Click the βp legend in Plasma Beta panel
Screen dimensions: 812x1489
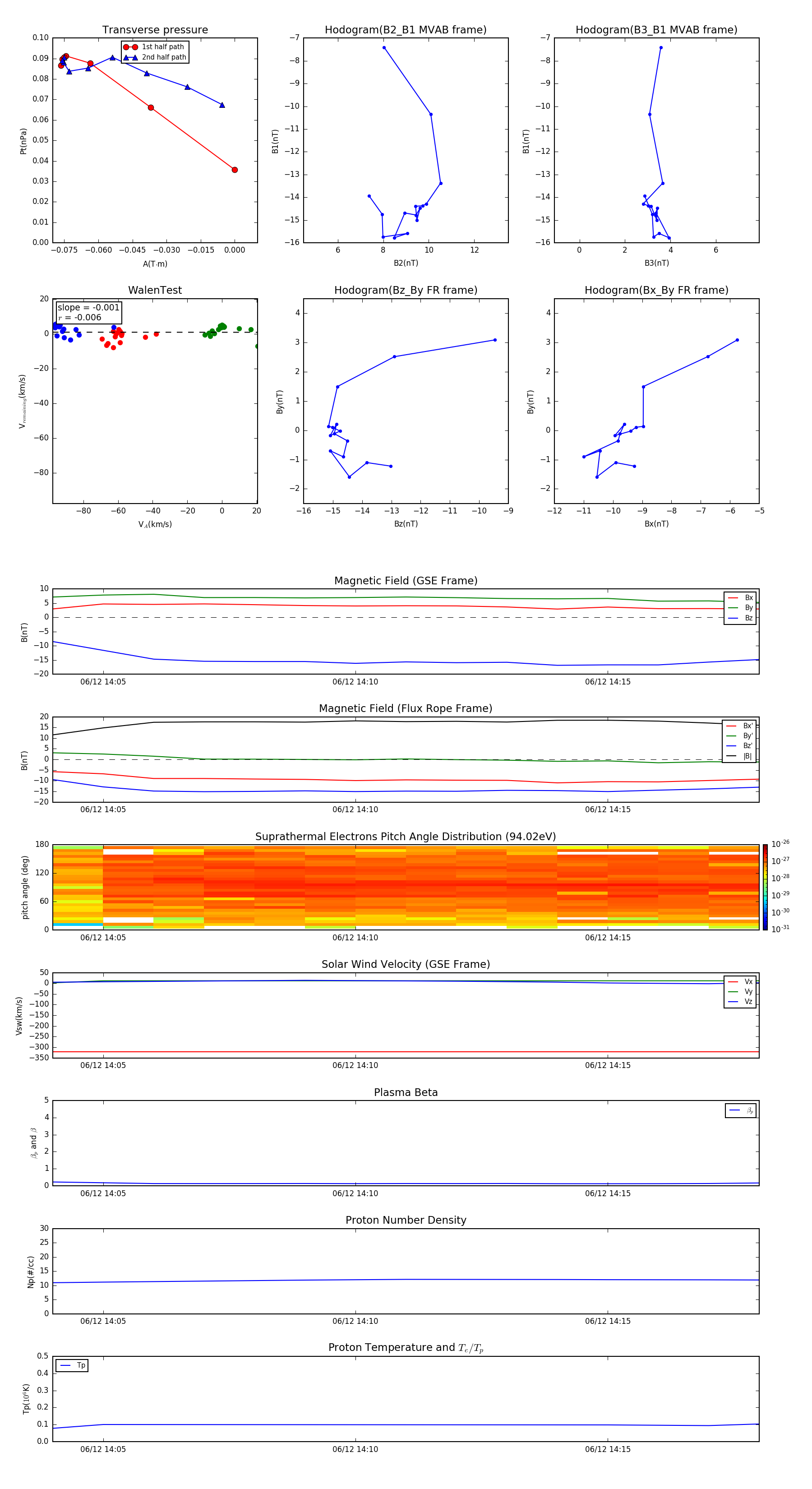[741, 1110]
